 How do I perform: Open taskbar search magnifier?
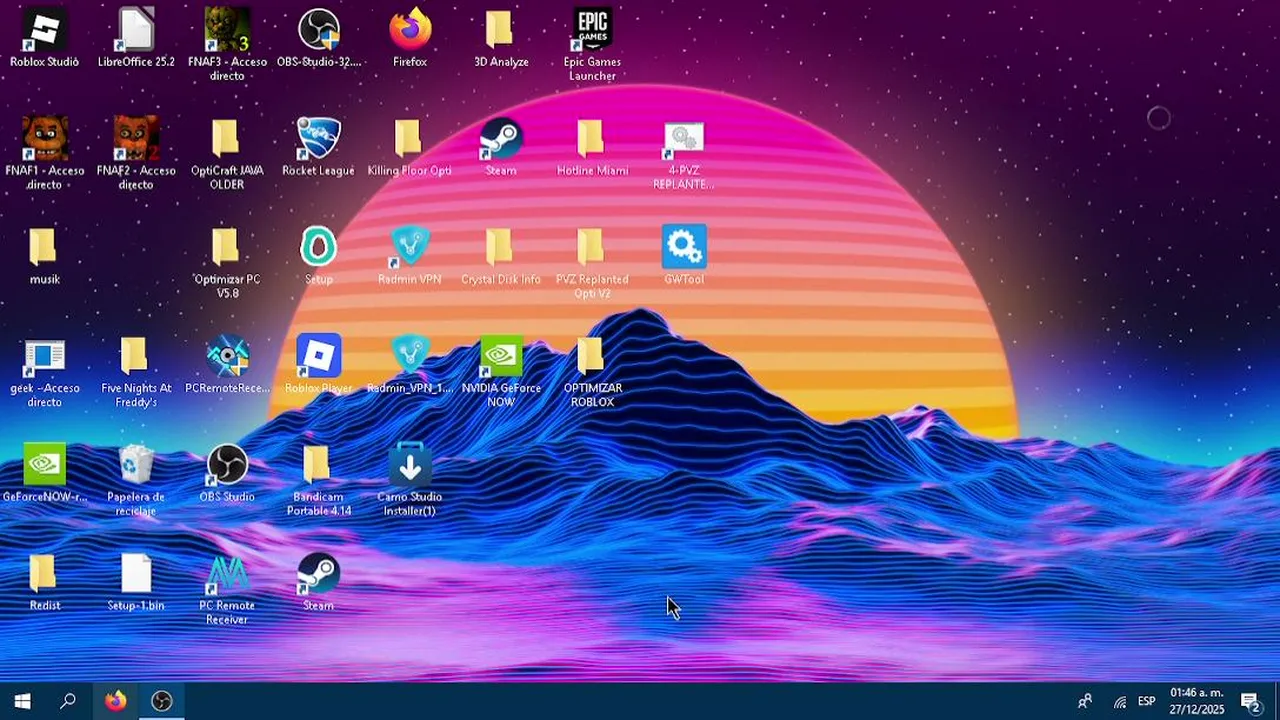tap(68, 701)
